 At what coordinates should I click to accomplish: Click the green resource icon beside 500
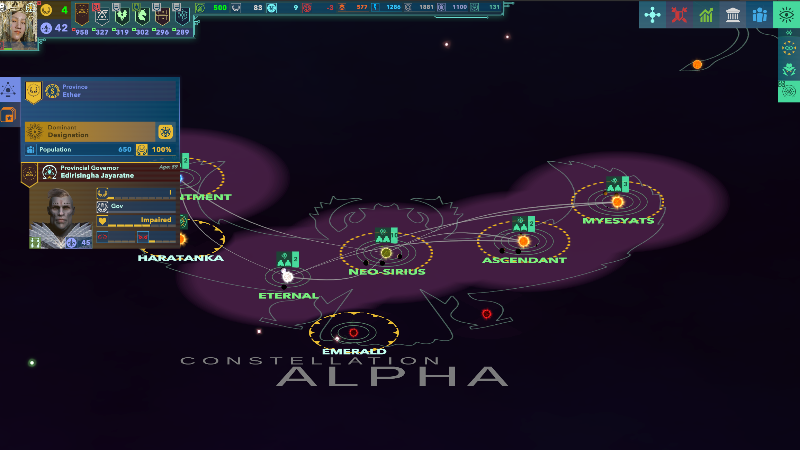201,8
